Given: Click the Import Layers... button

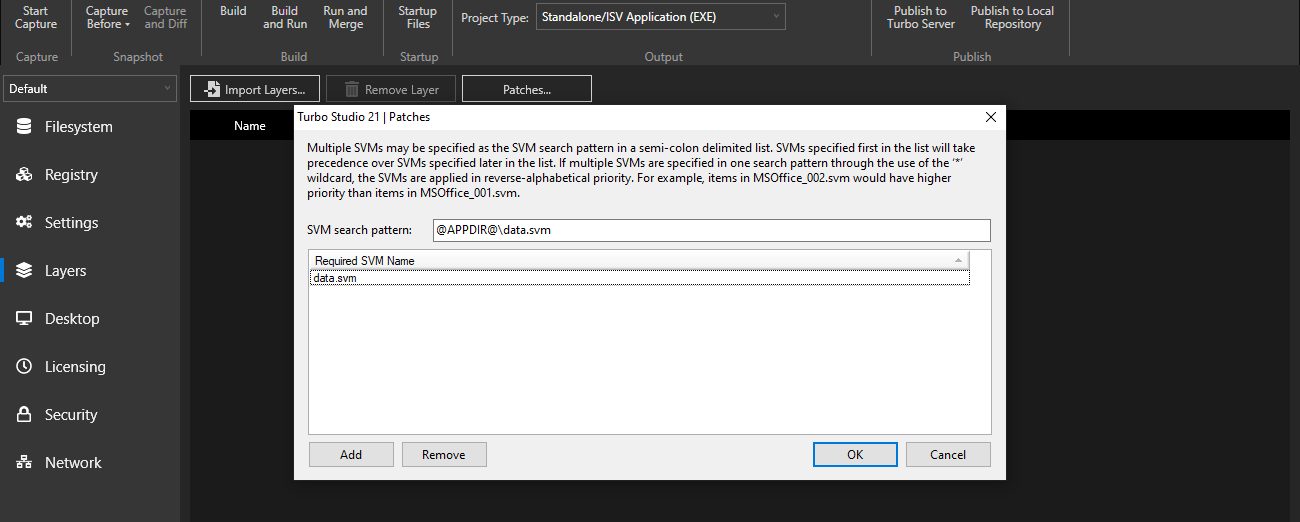Looking at the screenshot, I should 255,89.
